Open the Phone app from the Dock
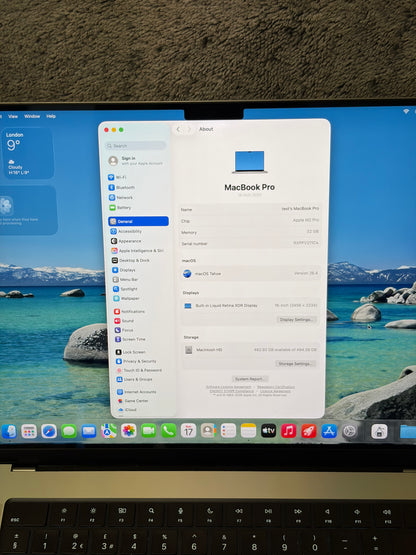The width and height of the screenshot is (416, 555). 169,431
